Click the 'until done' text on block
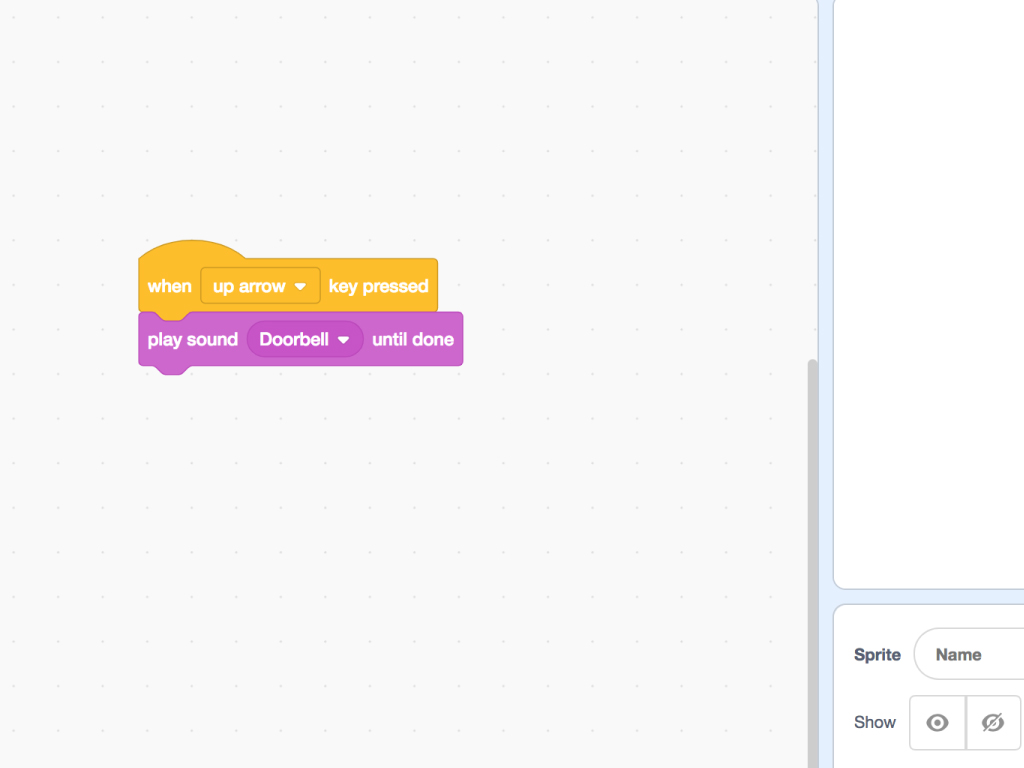This screenshot has width=1024, height=768. (413, 340)
